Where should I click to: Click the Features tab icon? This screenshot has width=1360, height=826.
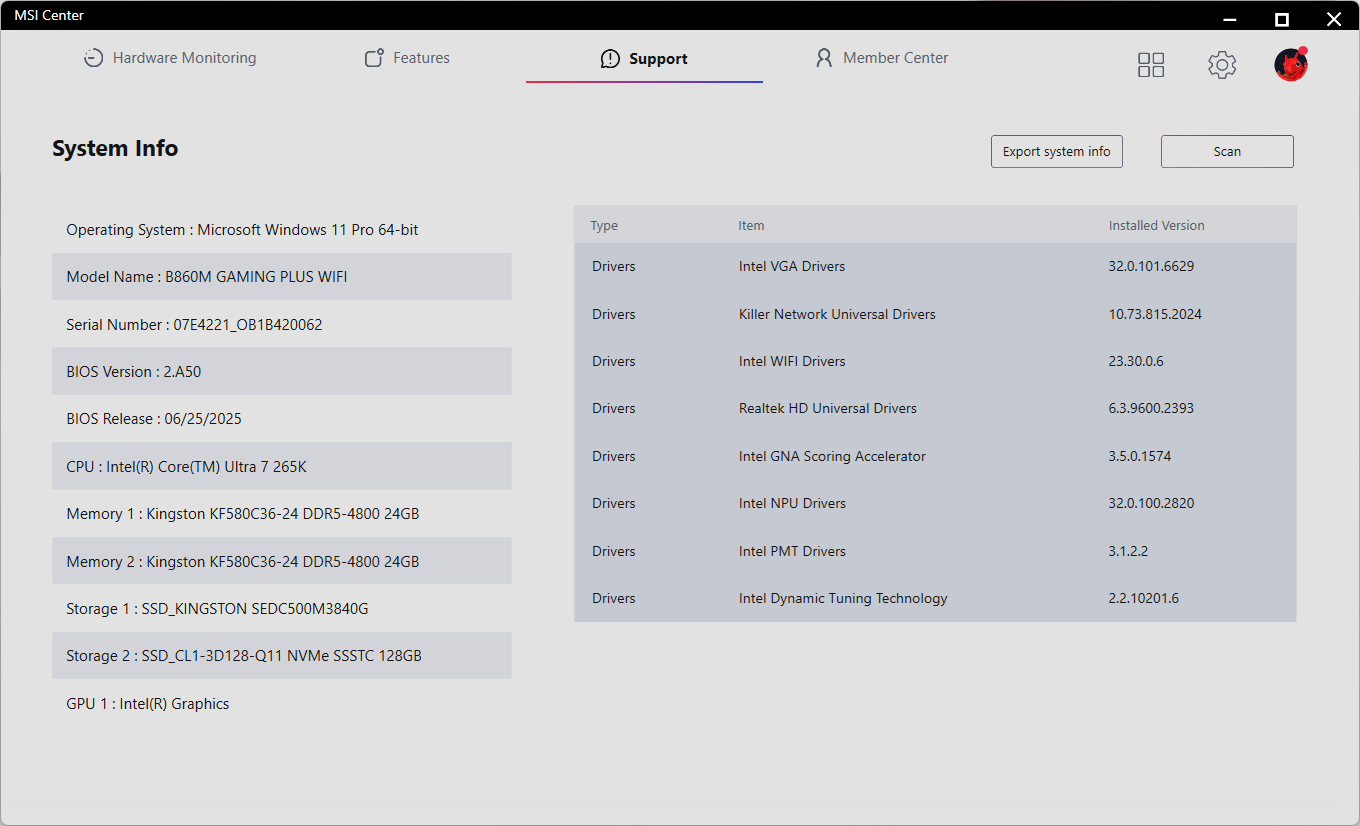tap(374, 58)
